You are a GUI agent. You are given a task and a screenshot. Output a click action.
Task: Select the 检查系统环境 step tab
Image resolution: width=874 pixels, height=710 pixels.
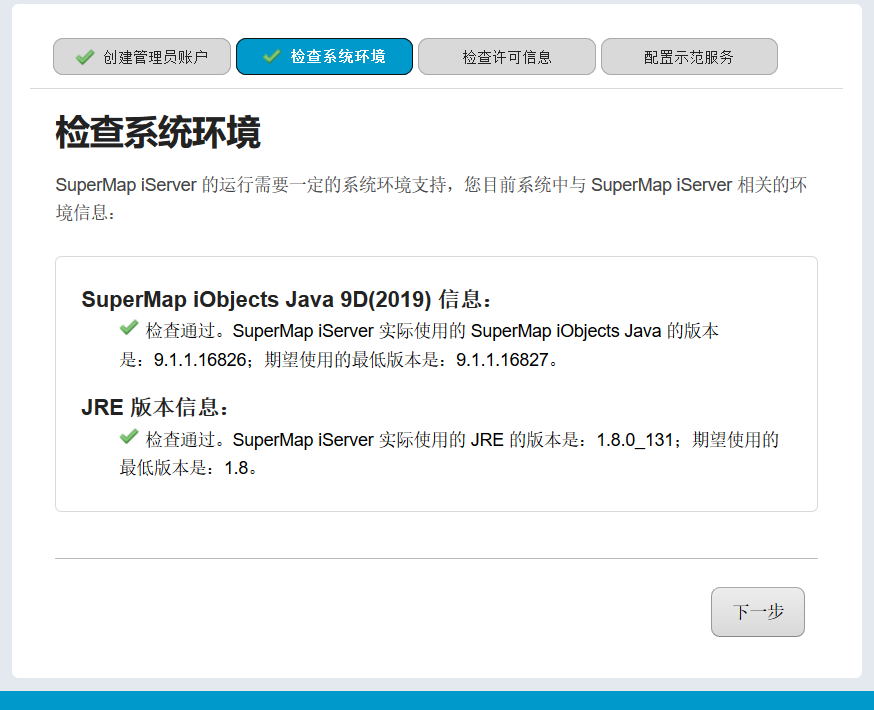[324, 56]
